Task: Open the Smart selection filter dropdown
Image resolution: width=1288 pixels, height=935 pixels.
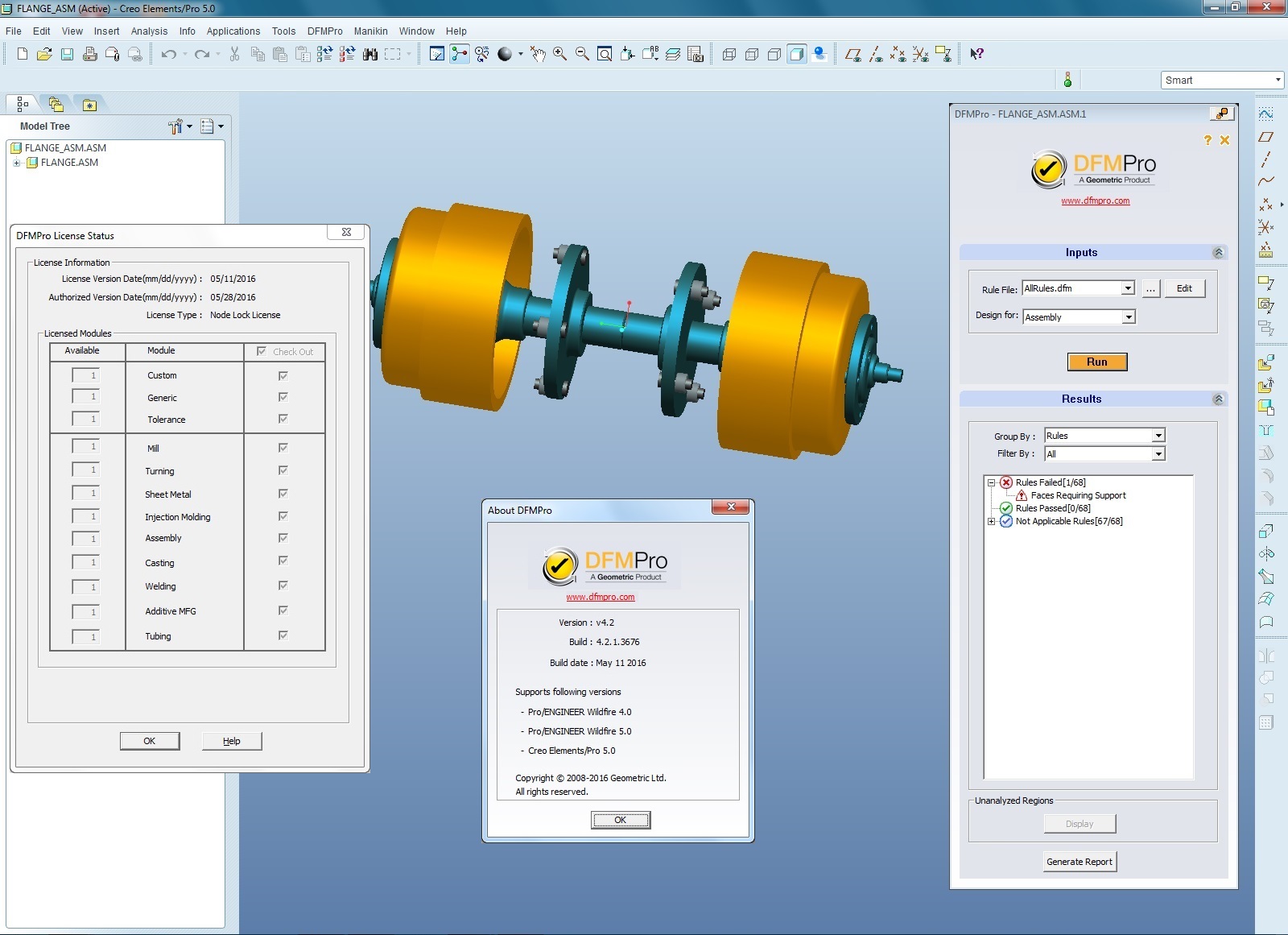Action: click(1278, 80)
